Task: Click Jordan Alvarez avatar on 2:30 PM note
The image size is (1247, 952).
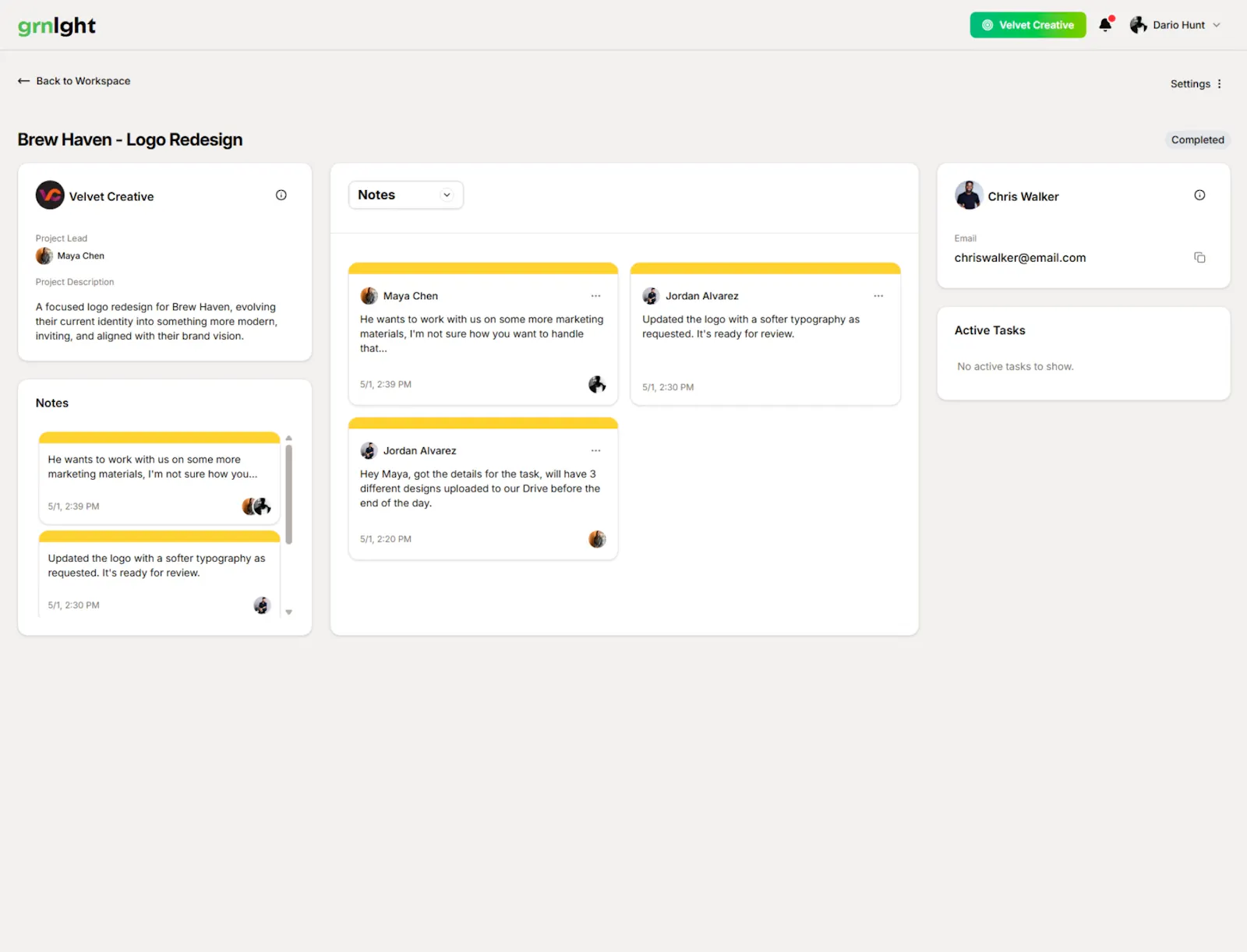Action: pos(651,296)
